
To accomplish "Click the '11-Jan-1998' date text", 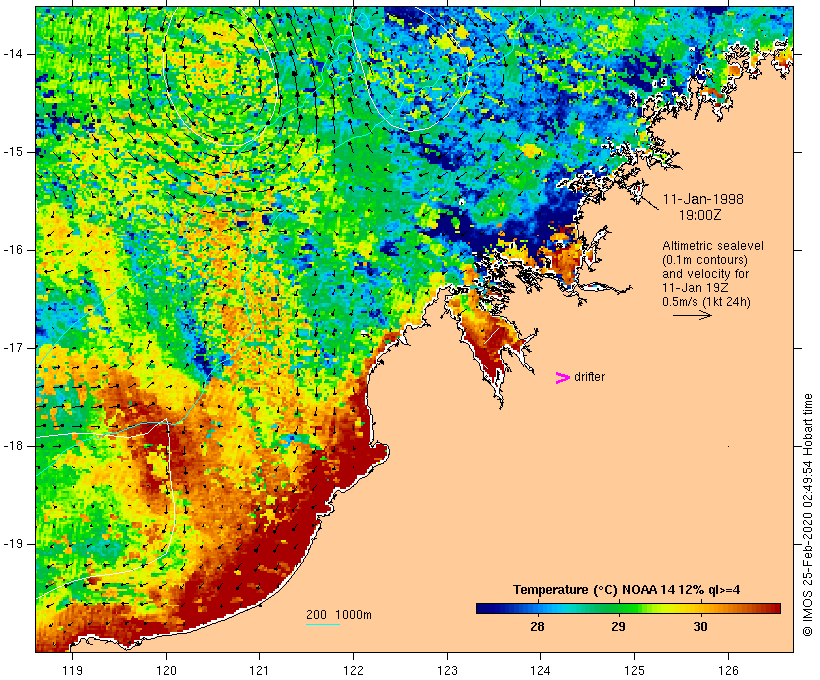I will [x=703, y=199].
